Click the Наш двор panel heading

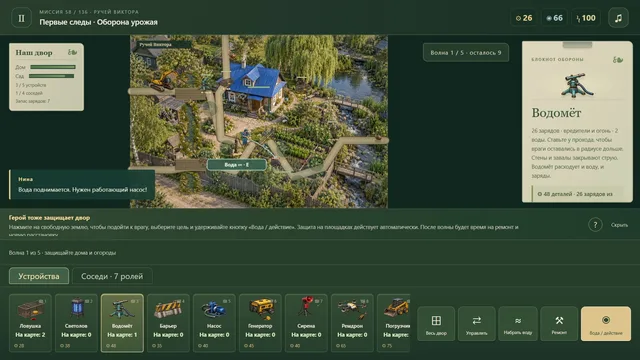coord(34,53)
